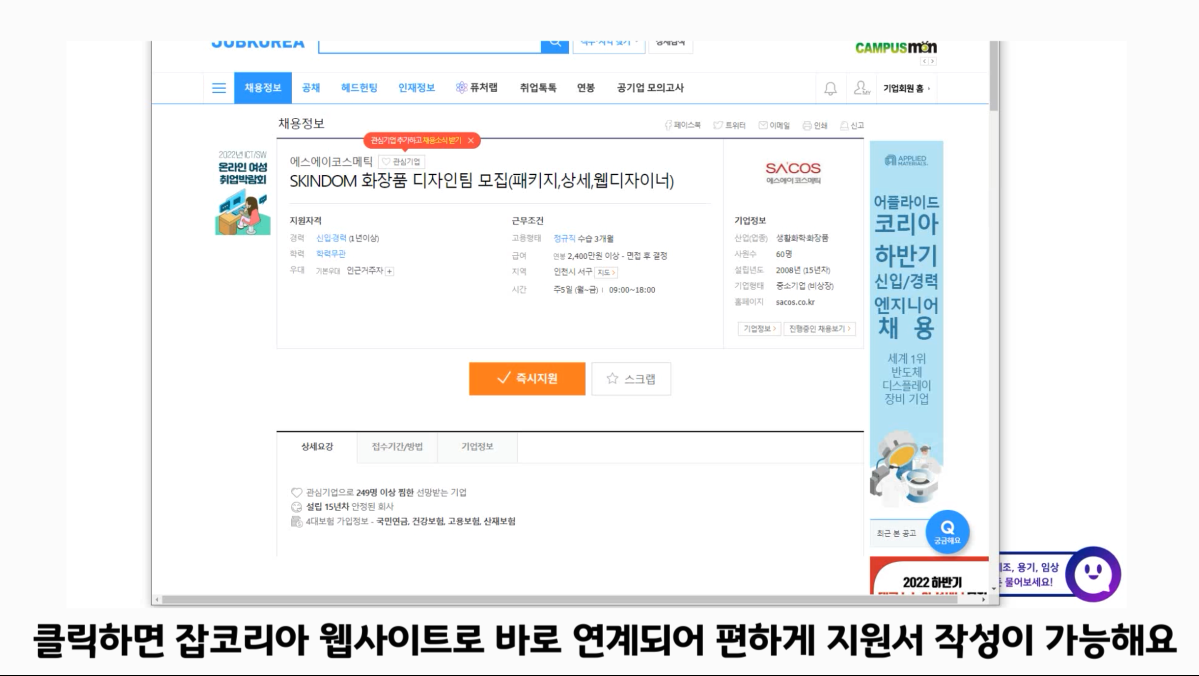Click the 궁금해요 Q floating button
Viewport: 1199px width, 676px height.
tap(947, 531)
